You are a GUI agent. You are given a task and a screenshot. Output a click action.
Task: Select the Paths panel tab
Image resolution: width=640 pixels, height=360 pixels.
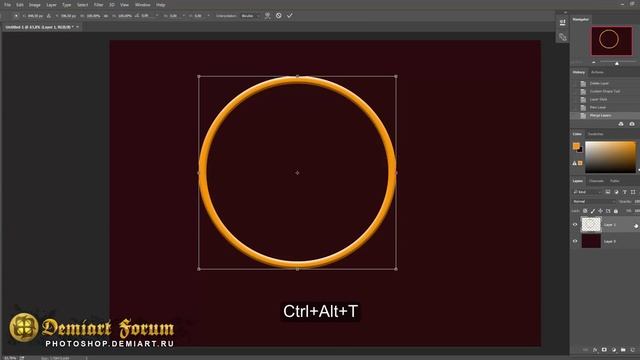[x=615, y=181]
